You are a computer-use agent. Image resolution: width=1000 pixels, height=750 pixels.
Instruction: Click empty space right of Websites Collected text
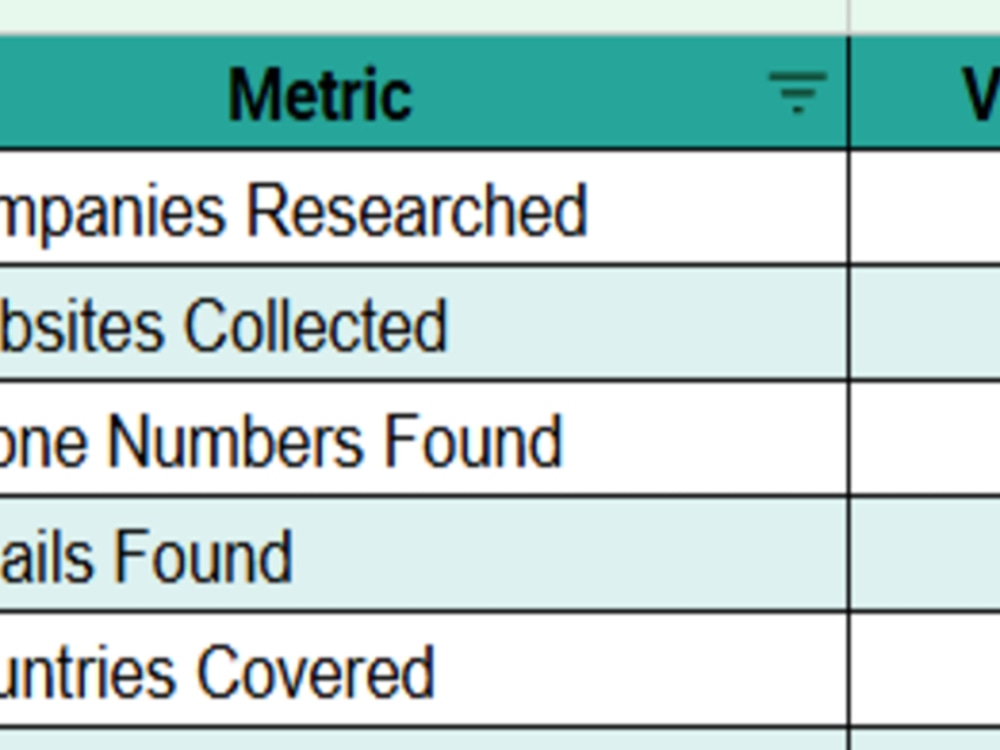point(647,323)
